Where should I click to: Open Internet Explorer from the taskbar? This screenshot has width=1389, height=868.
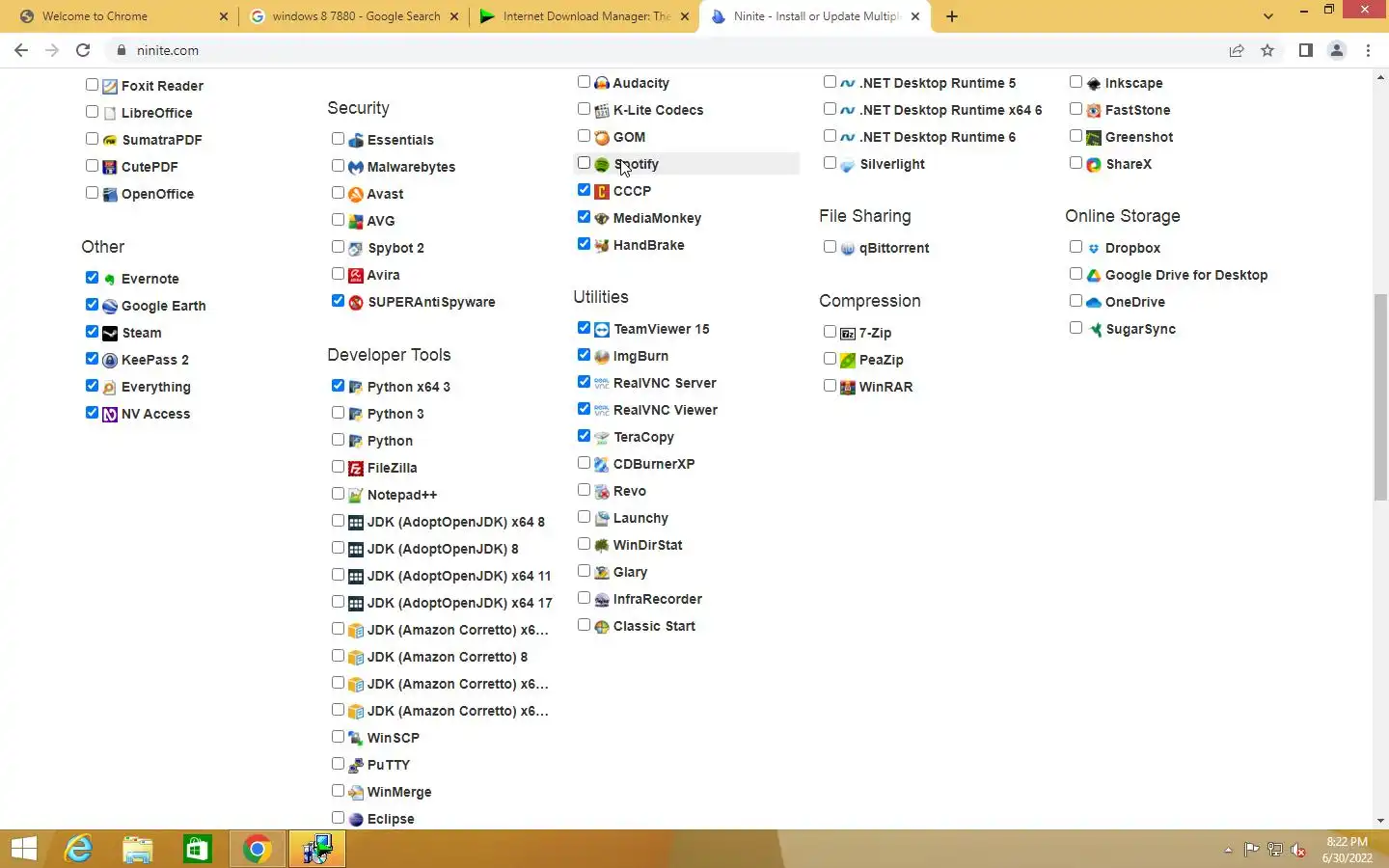[78, 849]
